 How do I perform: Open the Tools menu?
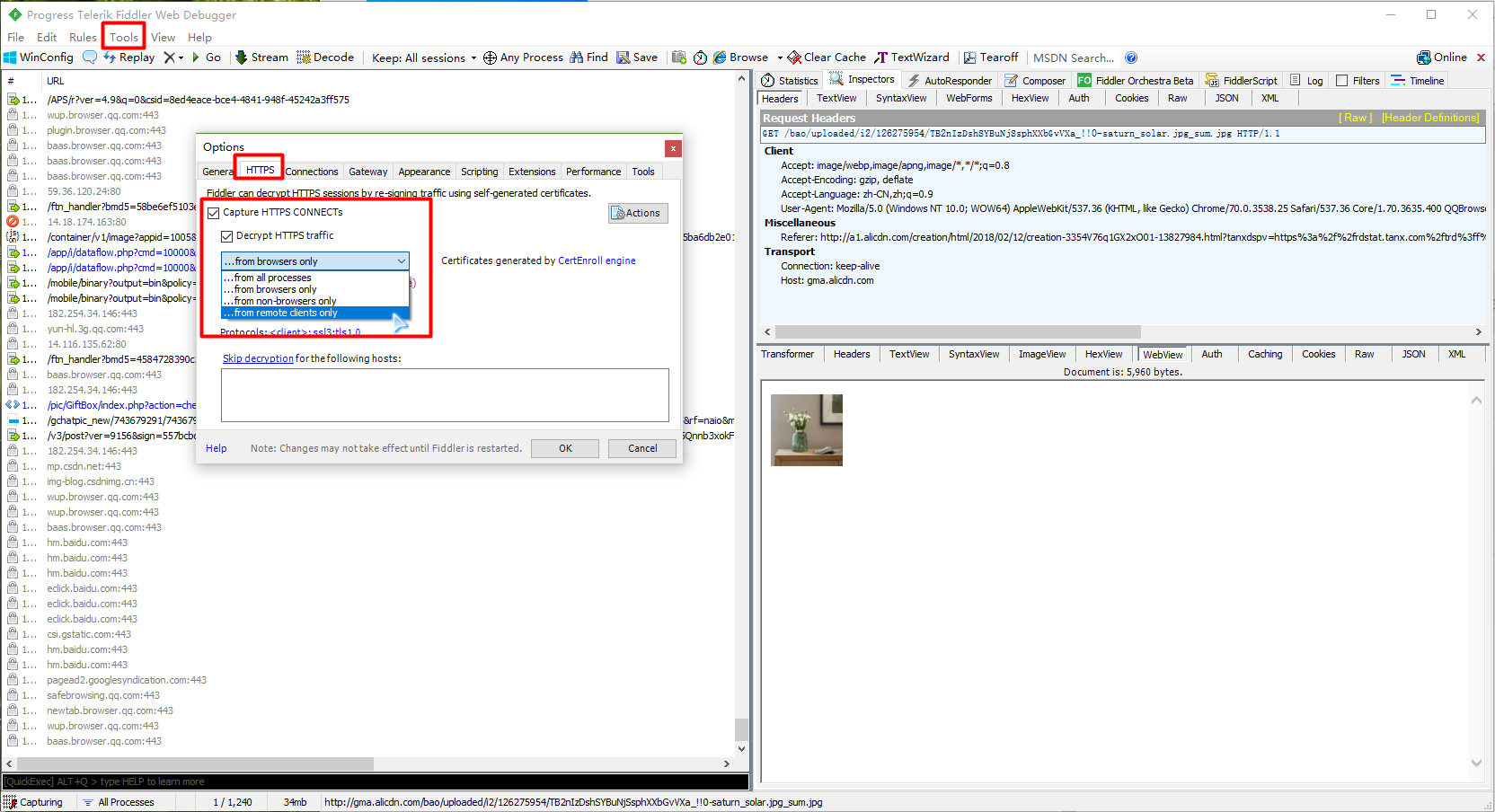[x=124, y=37]
